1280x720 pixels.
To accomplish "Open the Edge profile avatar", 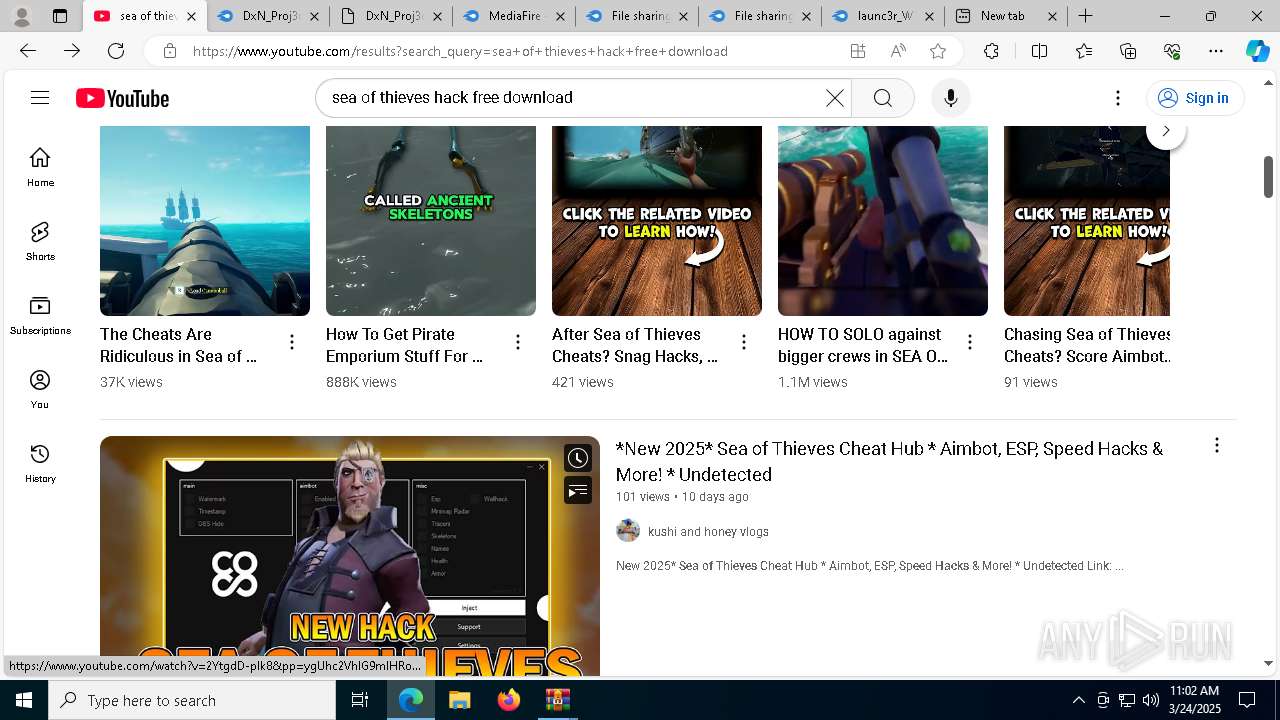I will 22,16.
